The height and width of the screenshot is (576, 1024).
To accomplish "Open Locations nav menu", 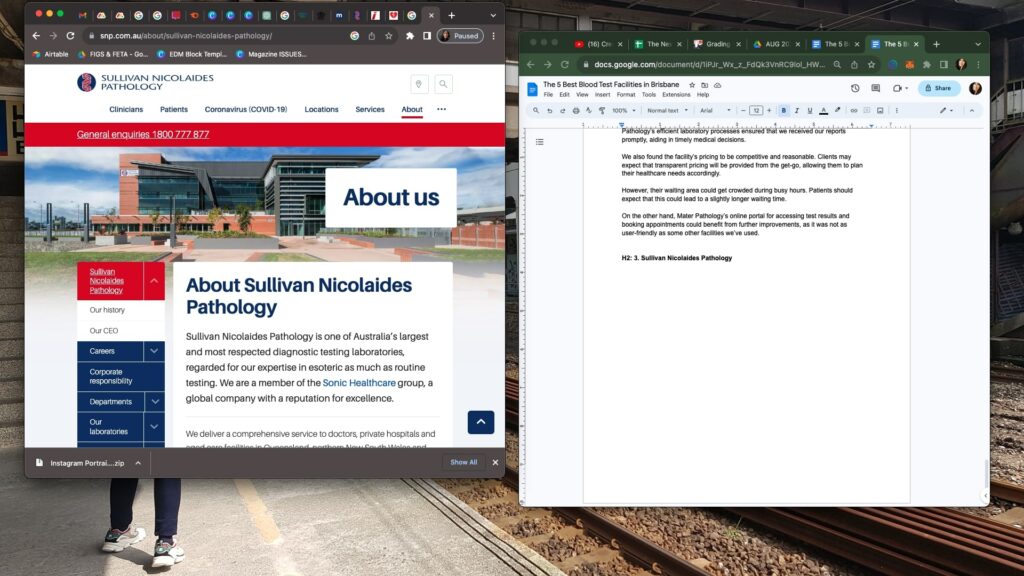I will [x=321, y=109].
